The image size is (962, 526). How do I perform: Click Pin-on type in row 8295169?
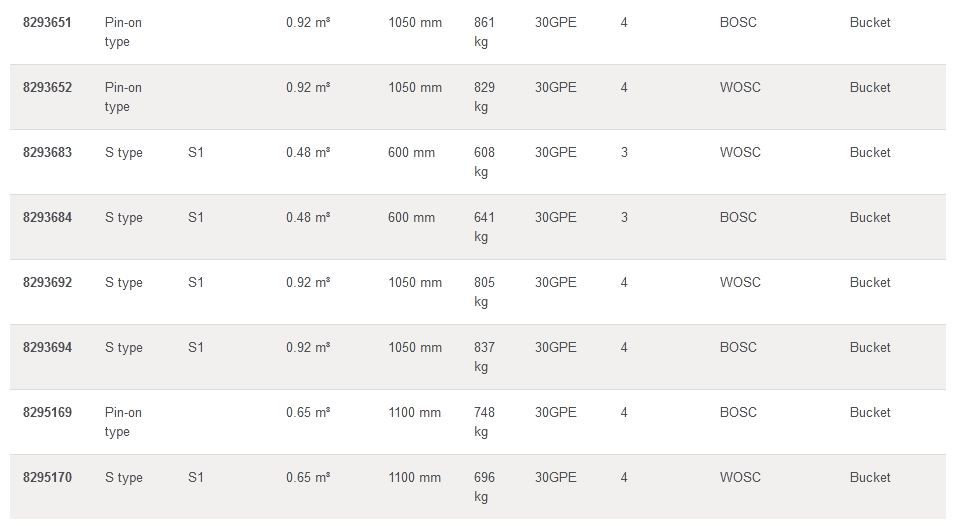123,422
